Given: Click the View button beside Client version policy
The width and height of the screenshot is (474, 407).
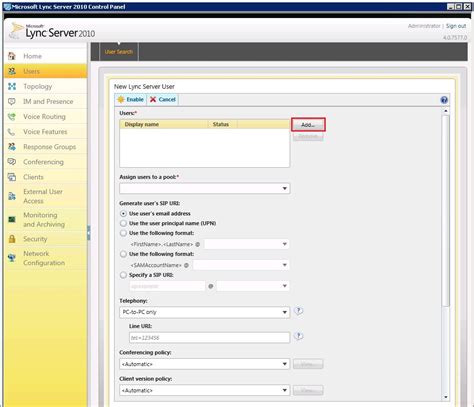Looking at the screenshot, I should (x=308, y=390).
